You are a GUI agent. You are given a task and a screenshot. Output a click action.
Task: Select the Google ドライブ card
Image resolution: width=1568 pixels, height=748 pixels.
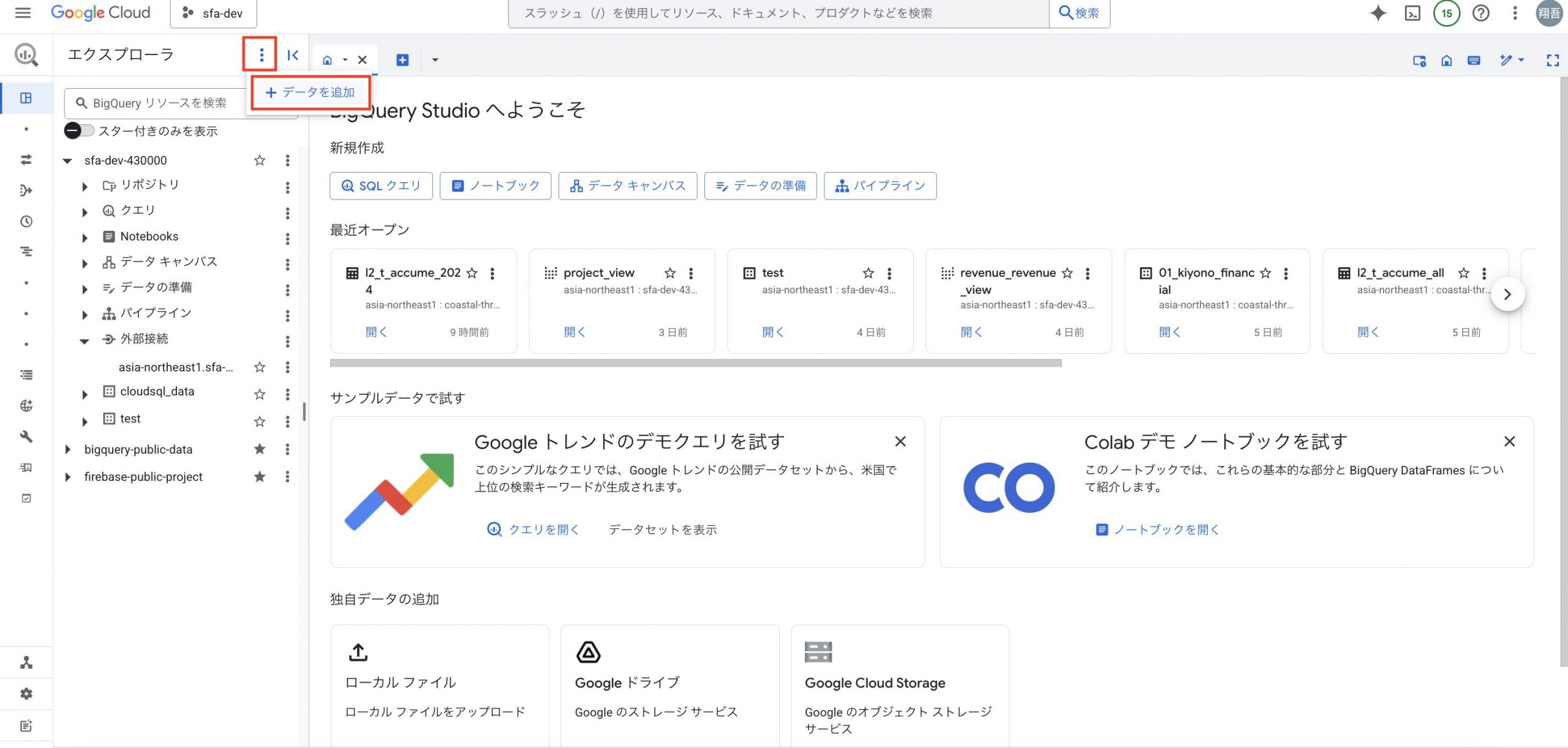tap(670, 686)
